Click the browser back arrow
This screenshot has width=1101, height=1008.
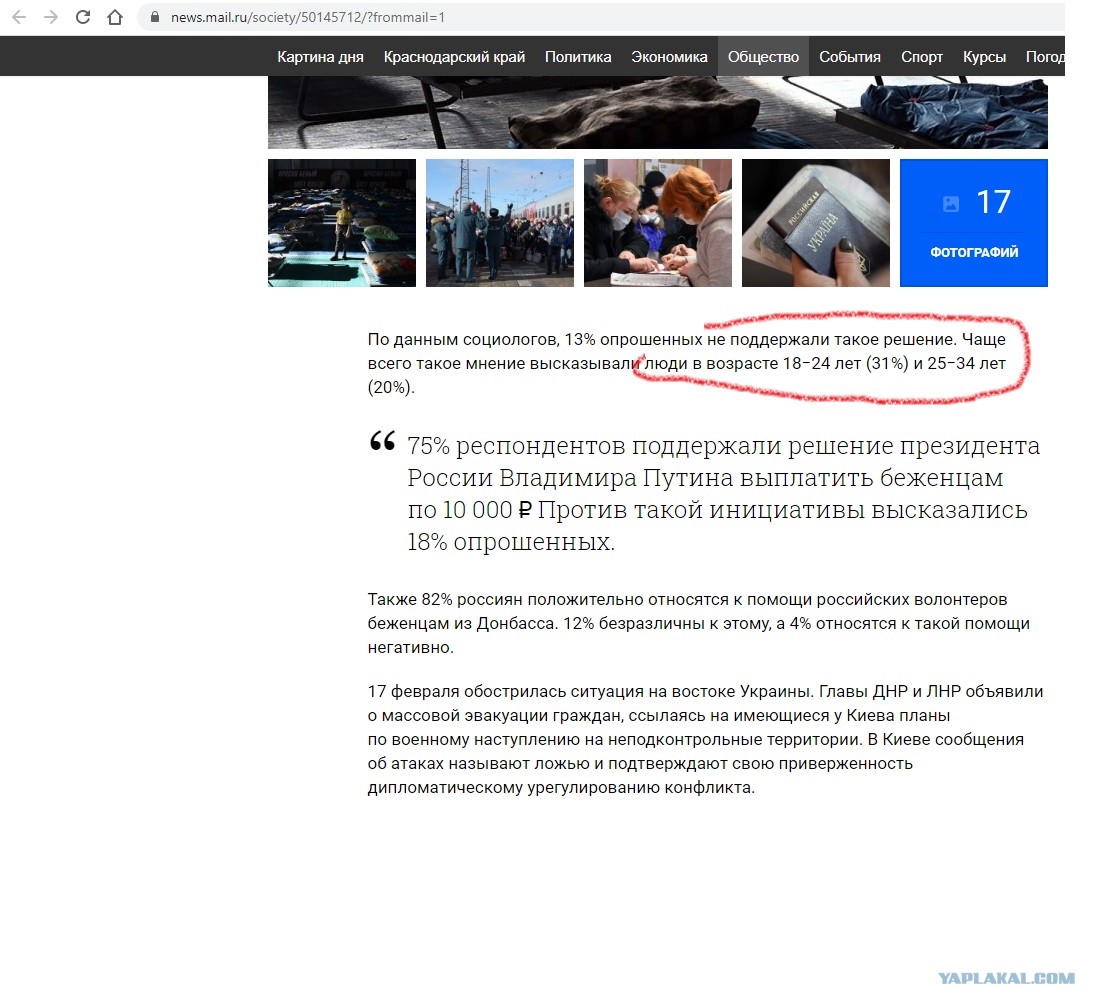pos(19,17)
